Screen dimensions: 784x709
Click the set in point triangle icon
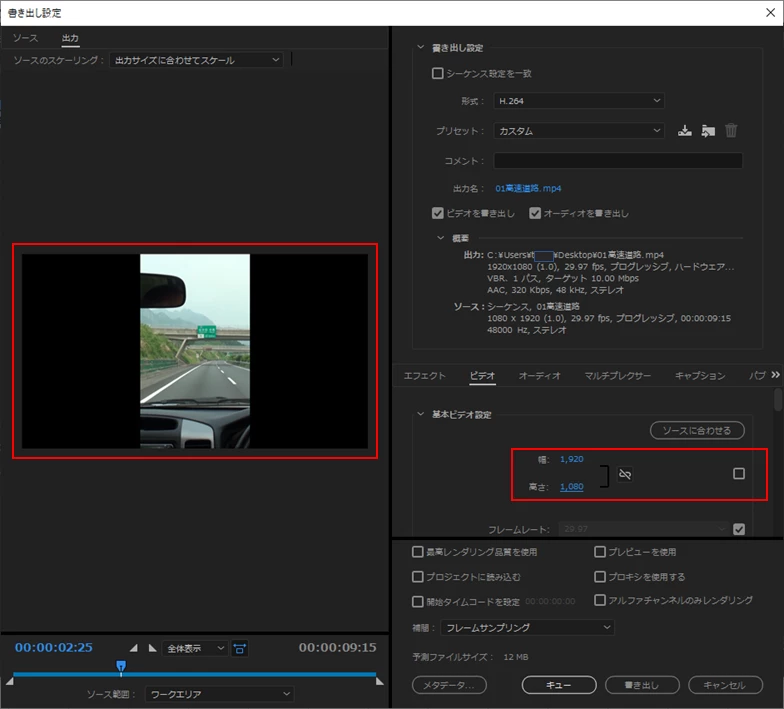click(x=134, y=648)
